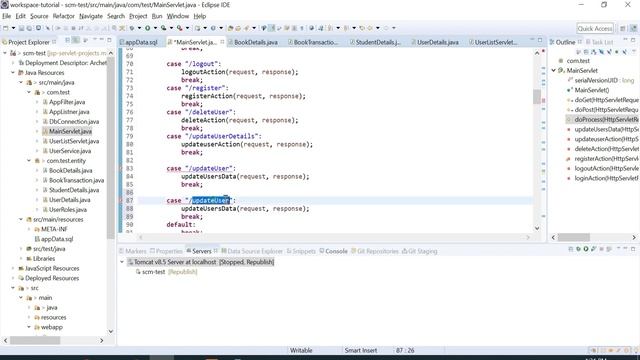Collapse the Java Resources node
The width and height of the screenshot is (640, 360).
(x=13, y=73)
